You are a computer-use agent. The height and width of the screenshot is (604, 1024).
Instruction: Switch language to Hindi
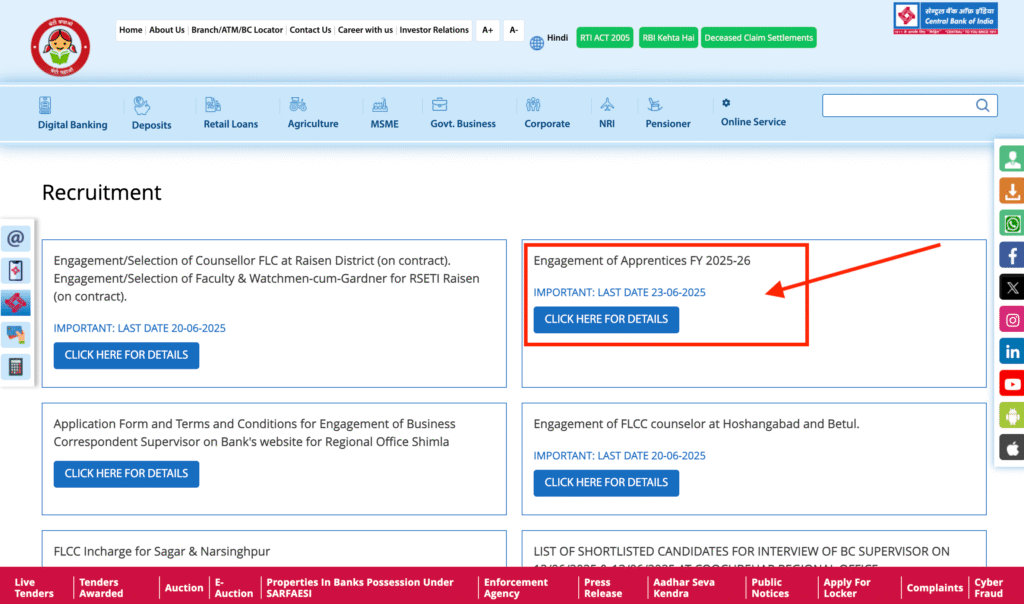pyautogui.click(x=557, y=38)
